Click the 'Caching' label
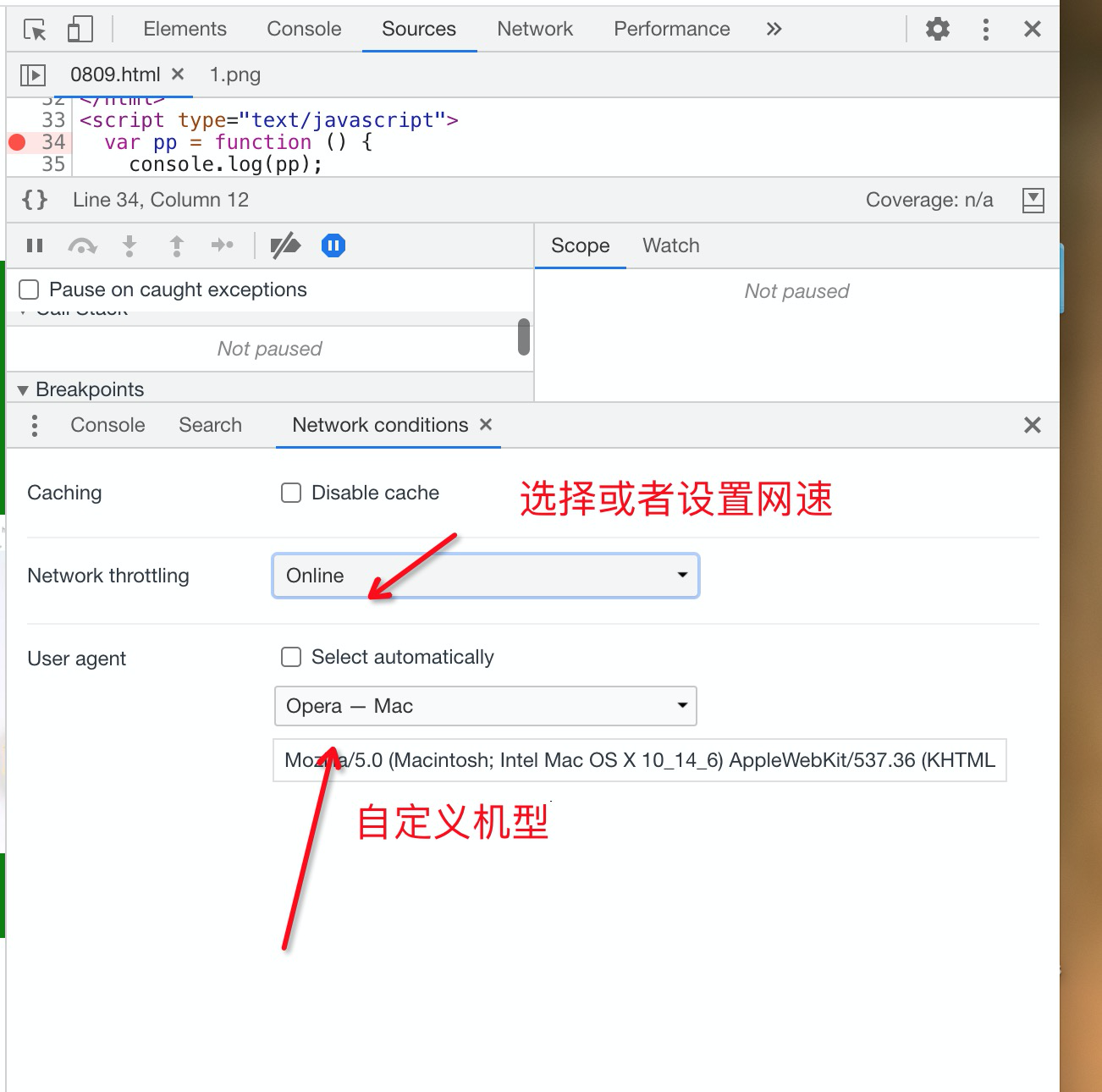The image size is (1102, 1092). (x=64, y=493)
